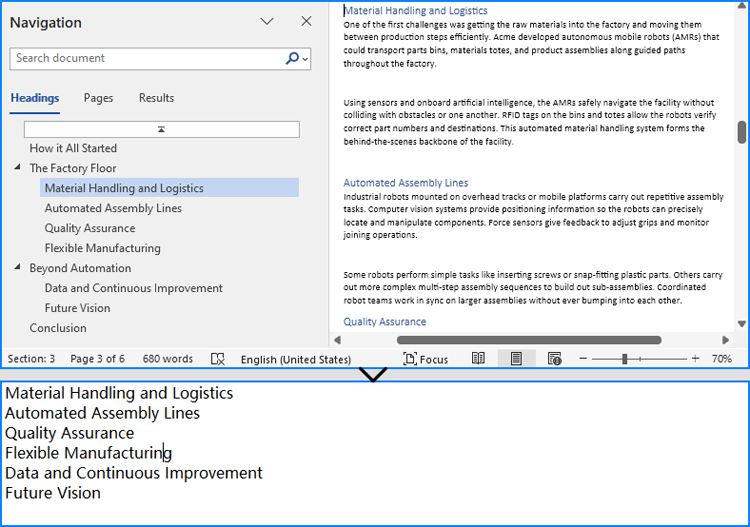This screenshot has height=527, width=750.
Task: Click the search magnifier icon in Navigation
Action: pos(292,59)
